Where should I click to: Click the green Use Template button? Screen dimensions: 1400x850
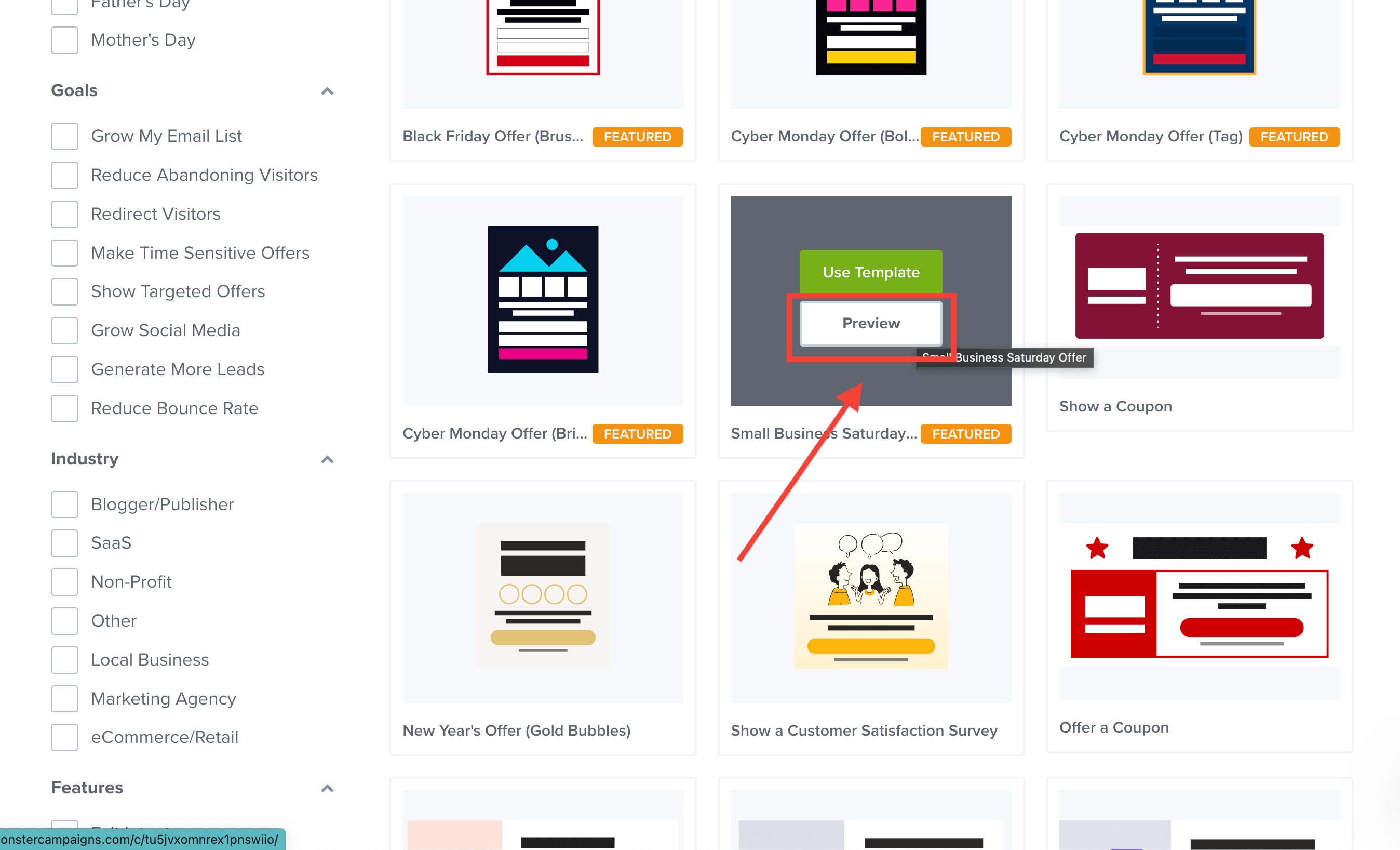pos(870,272)
